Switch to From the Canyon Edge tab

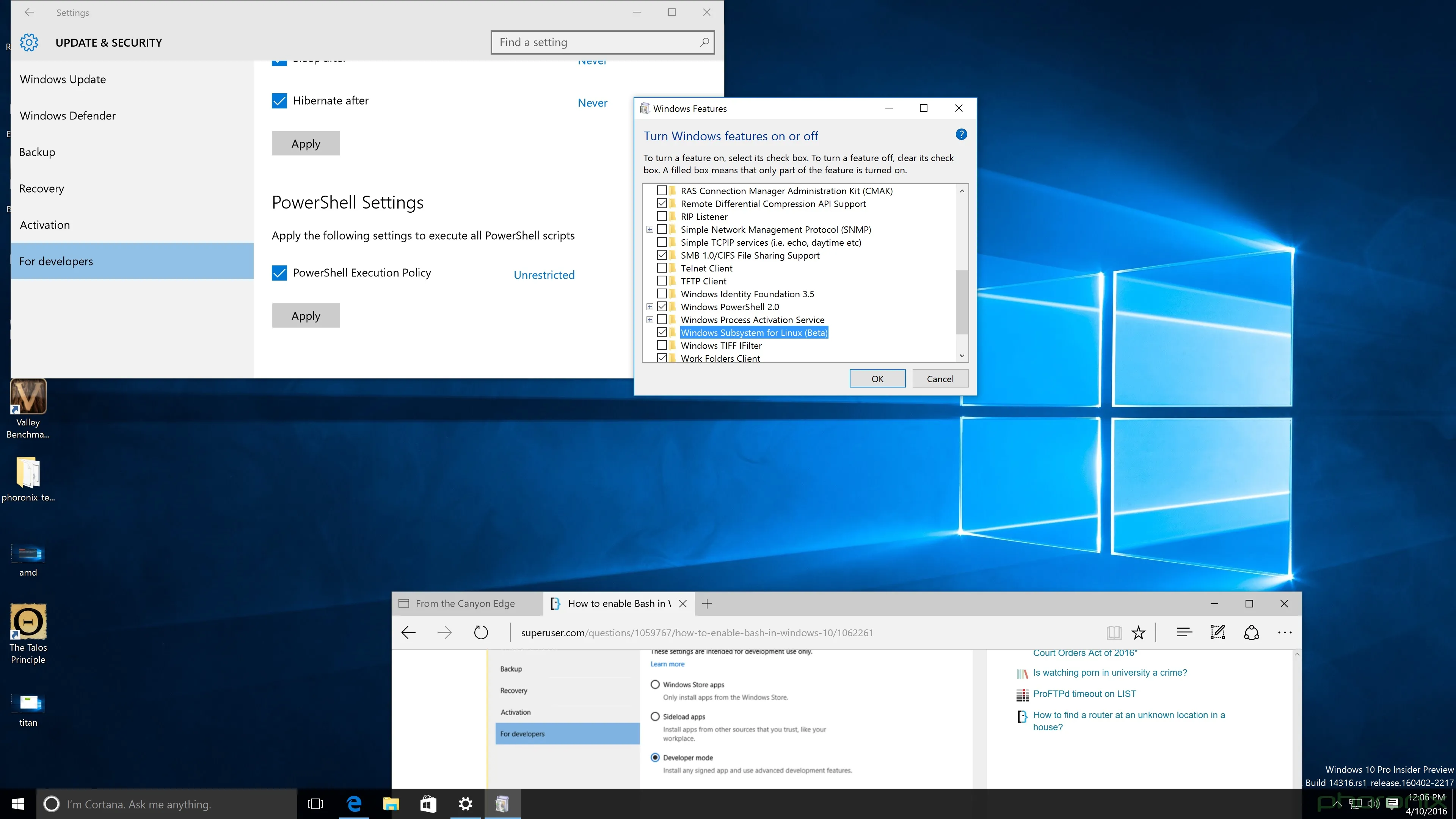pos(467,603)
